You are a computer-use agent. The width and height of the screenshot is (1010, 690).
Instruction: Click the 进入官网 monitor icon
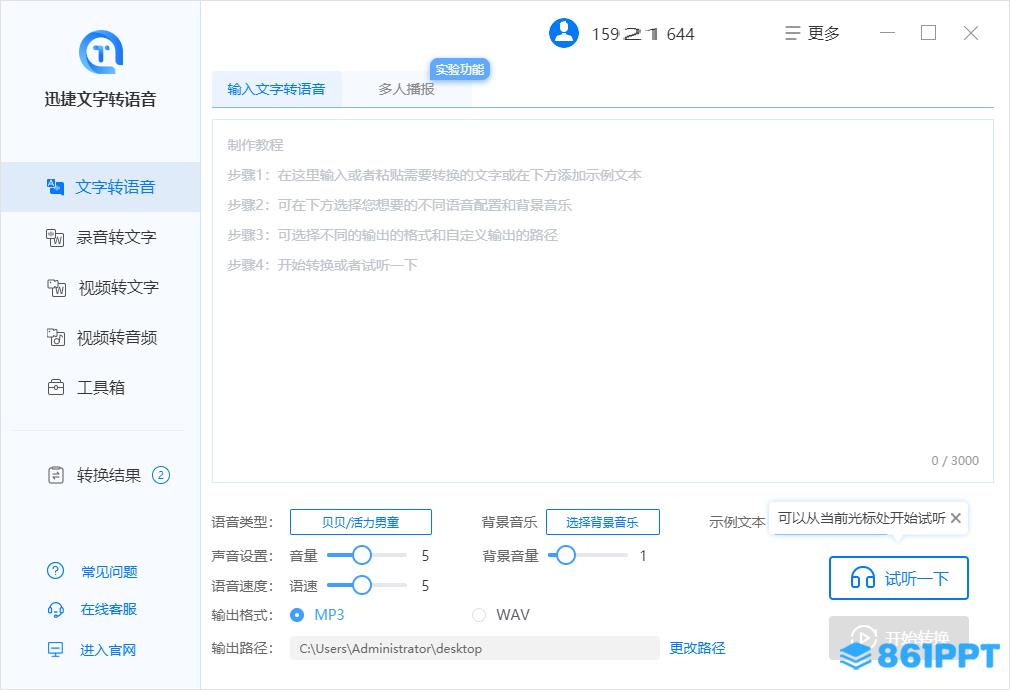[55, 649]
